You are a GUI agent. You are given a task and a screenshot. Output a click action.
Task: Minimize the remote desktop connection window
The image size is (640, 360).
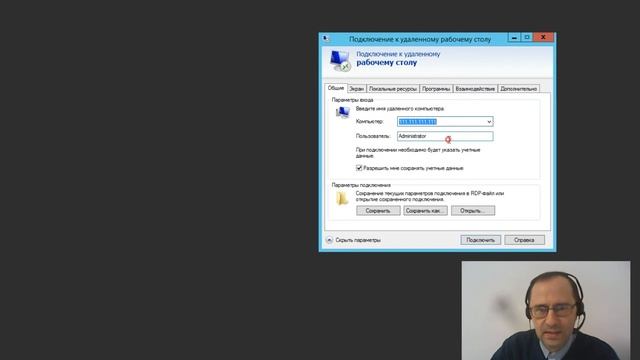pyautogui.click(x=514, y=38)
